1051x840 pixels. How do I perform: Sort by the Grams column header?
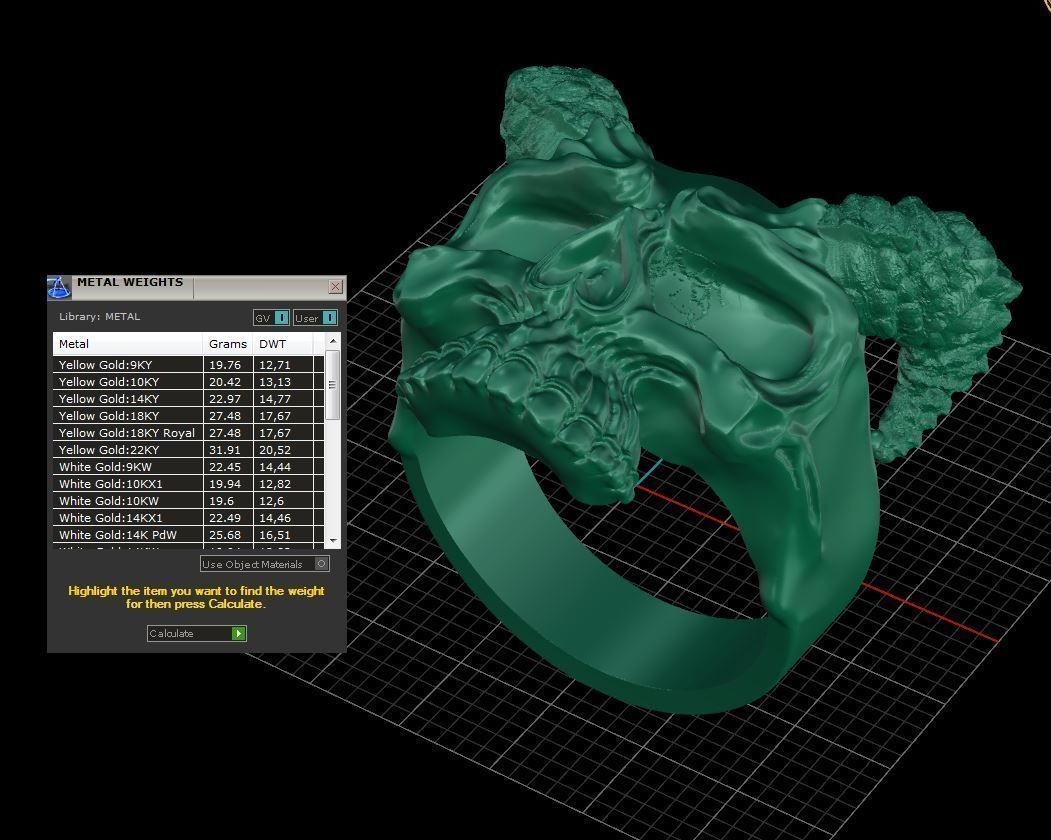pyautogui.click(x=228, y=344)
